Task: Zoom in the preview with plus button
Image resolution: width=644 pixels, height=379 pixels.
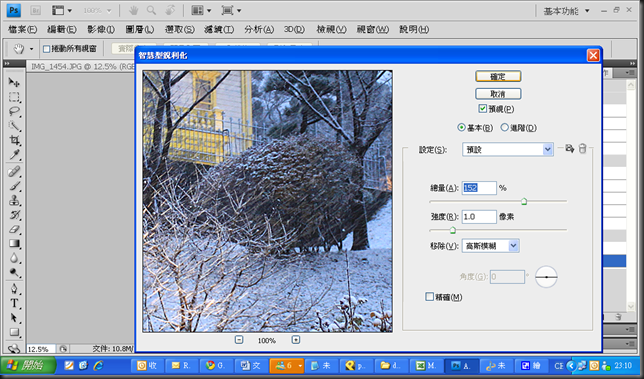Action: coord(296,340)
